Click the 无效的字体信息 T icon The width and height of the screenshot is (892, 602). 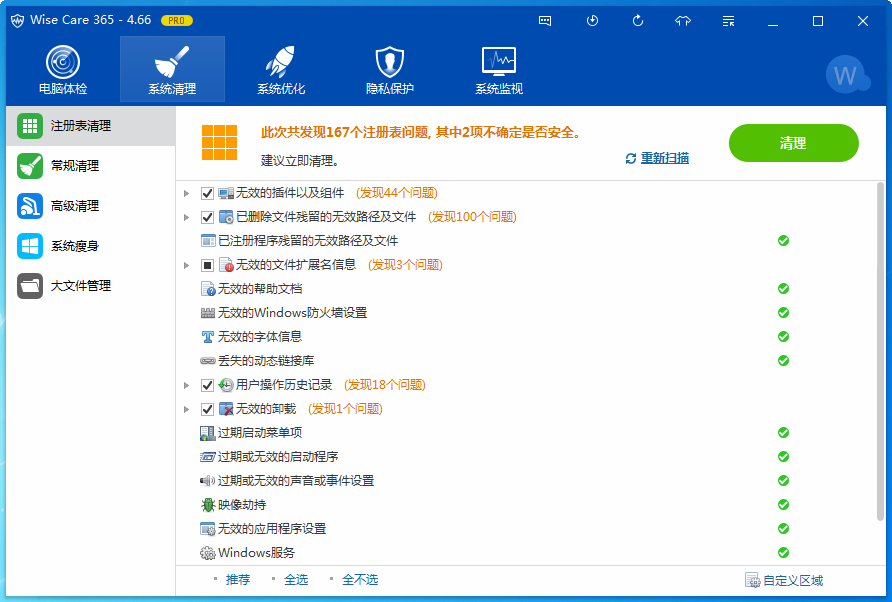coord(208,337)
